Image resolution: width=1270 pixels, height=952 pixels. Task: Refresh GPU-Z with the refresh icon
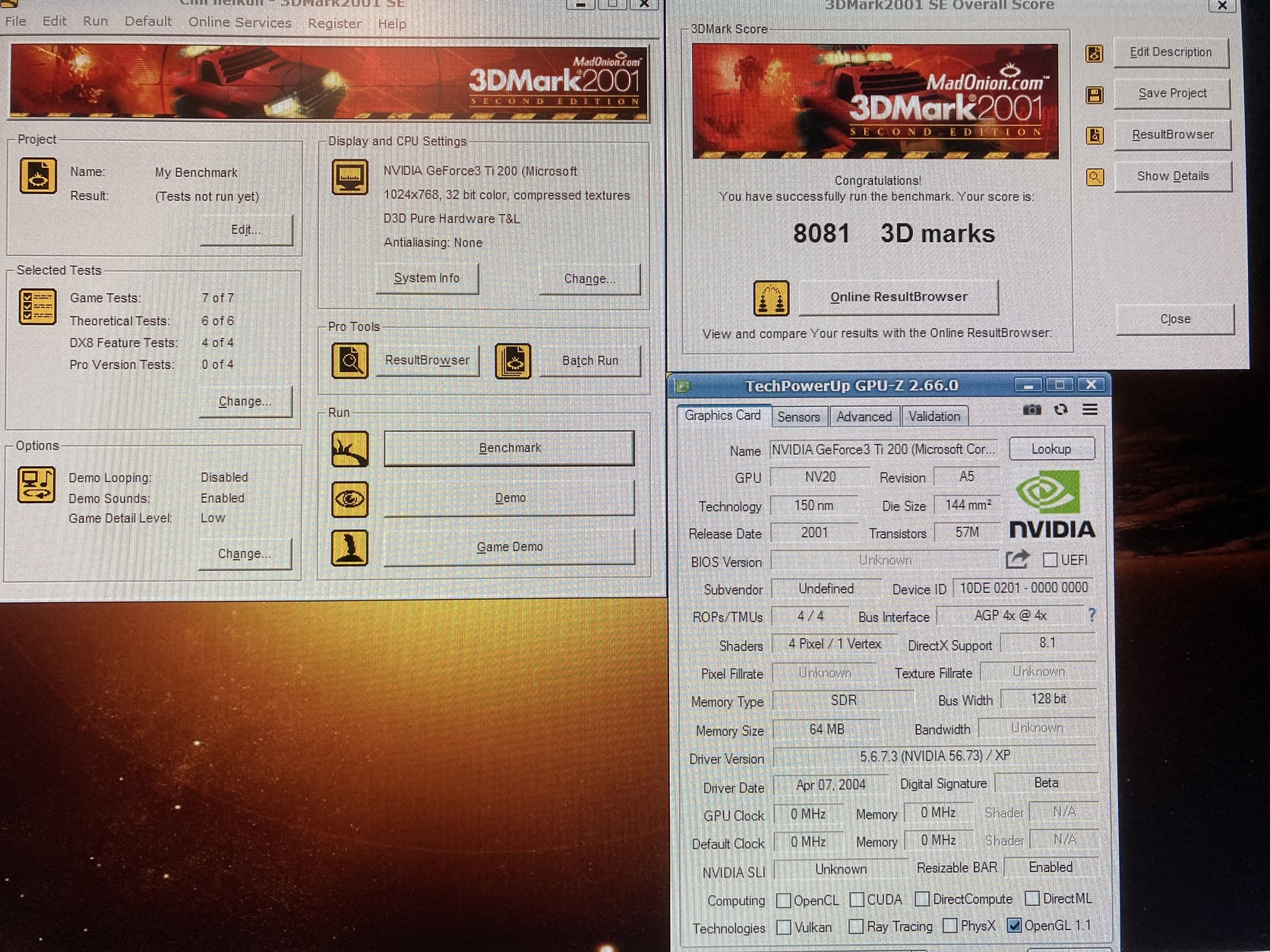pos(1061,410)
